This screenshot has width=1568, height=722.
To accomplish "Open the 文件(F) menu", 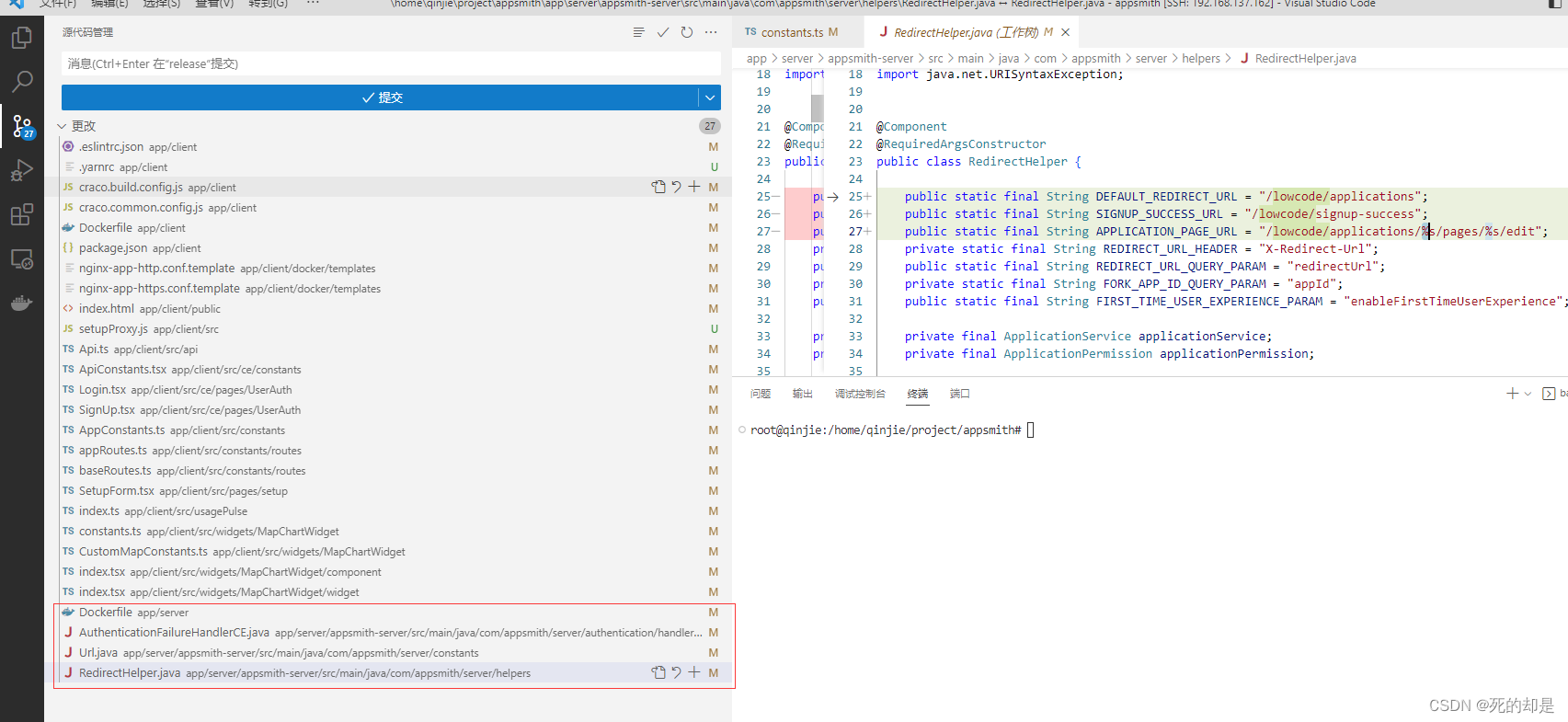I will pyautogui.click(x=58, y=4).
